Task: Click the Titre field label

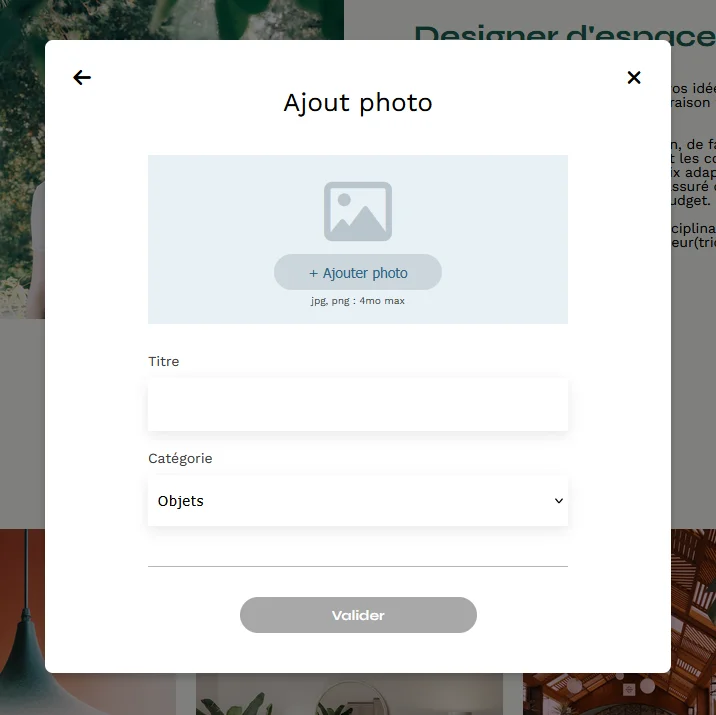Action: tap(163, 361)
